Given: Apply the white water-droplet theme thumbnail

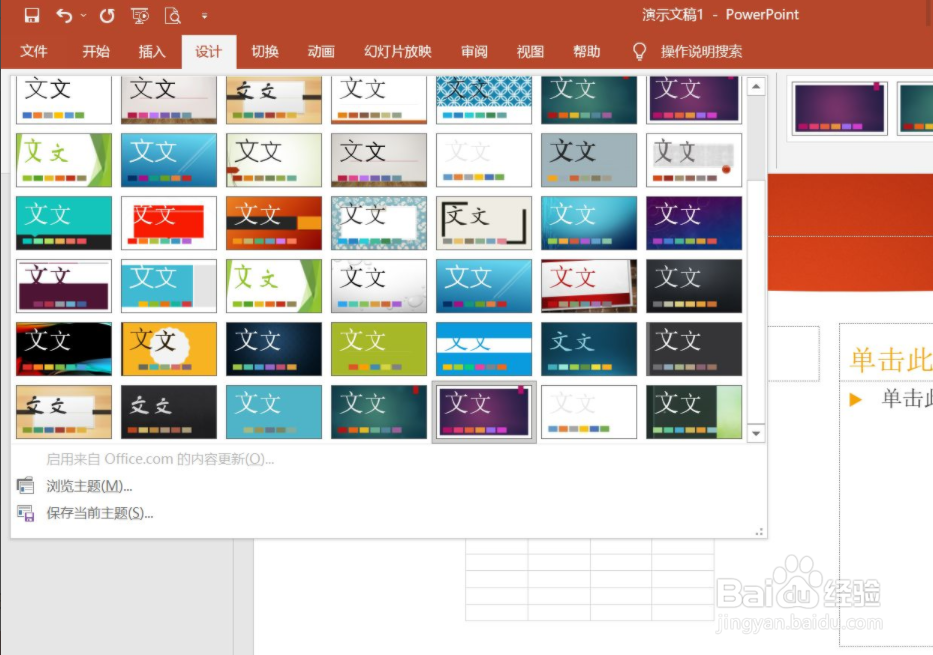Looking at the screenshot, I should pos(379,286).
